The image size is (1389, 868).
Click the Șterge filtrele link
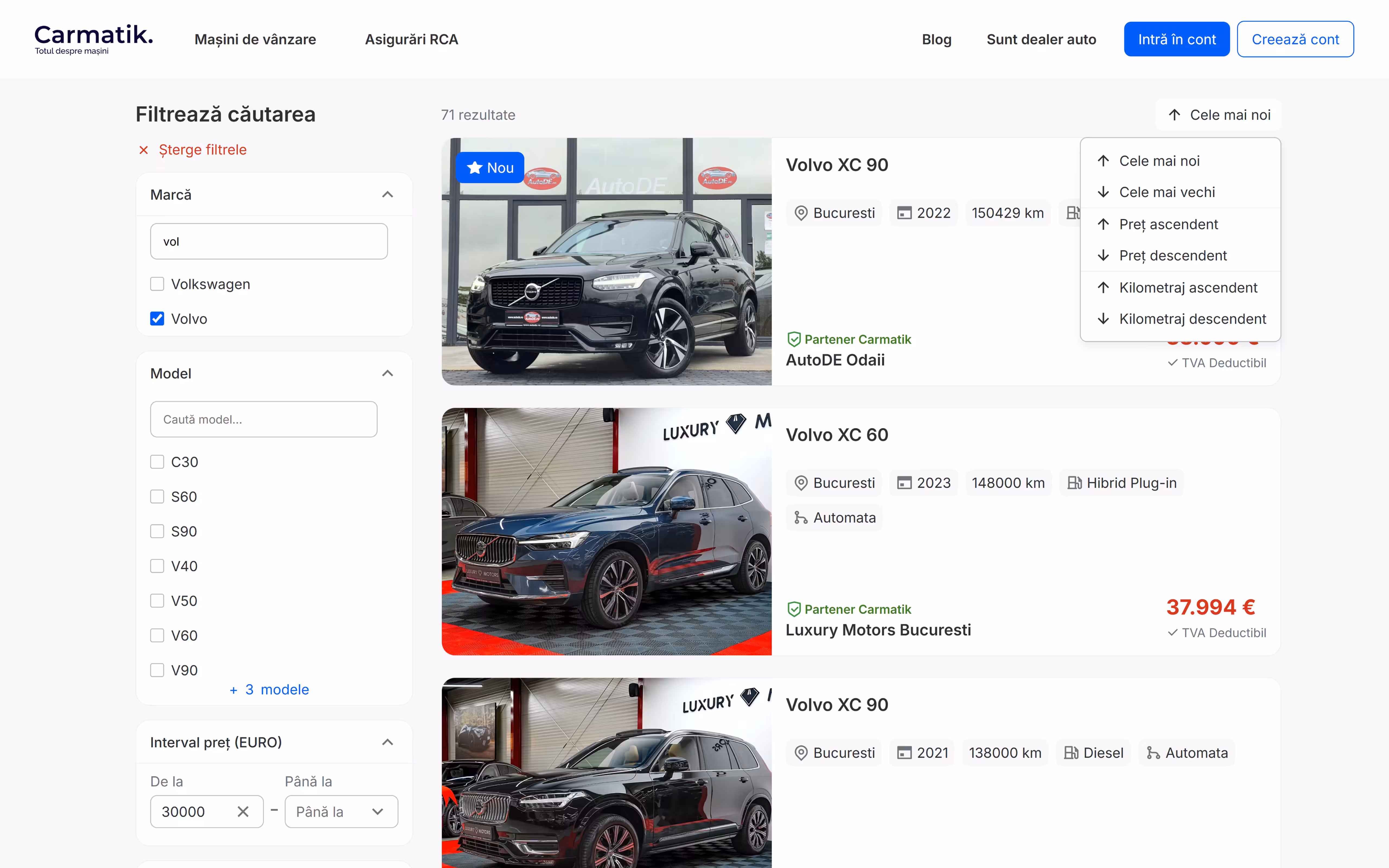203,150
